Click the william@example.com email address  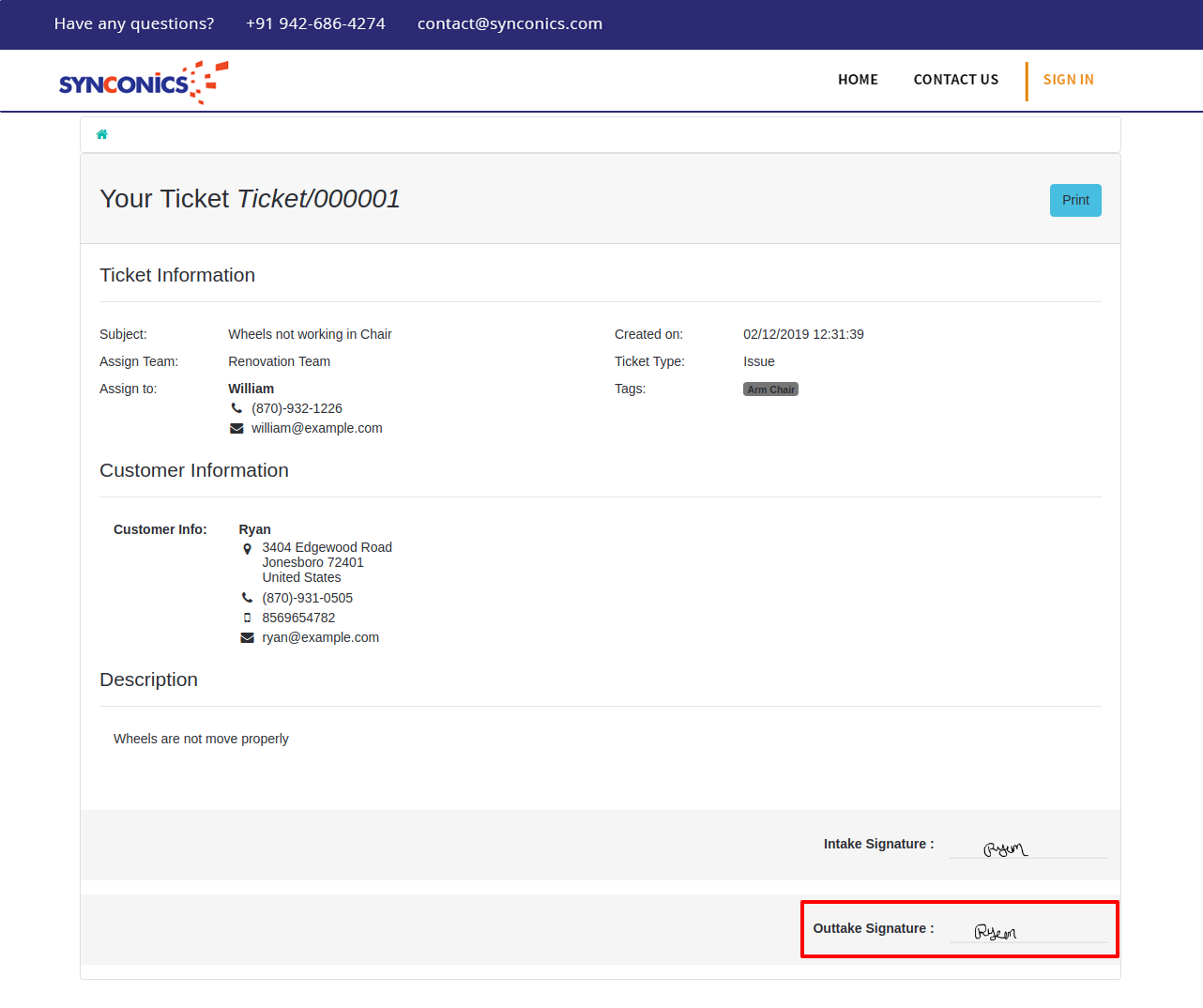316,428
